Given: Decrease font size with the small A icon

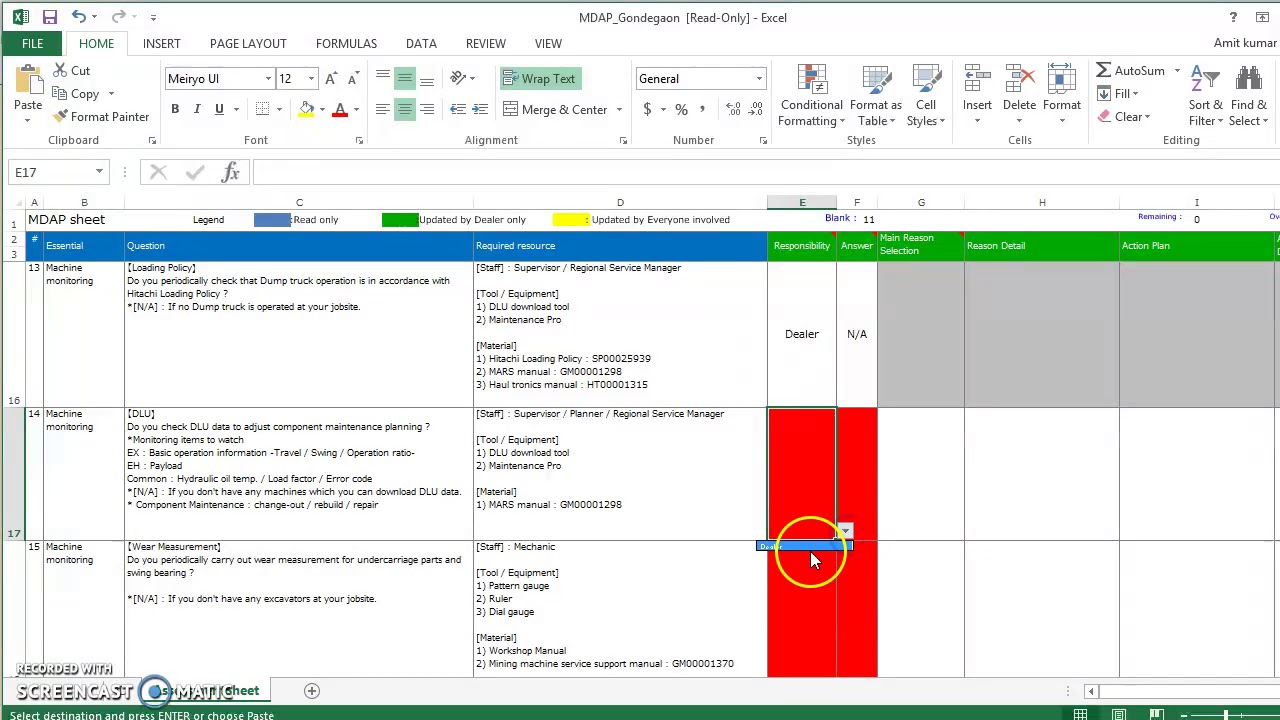Looking at the screenshot, I should tap(354, 79).
